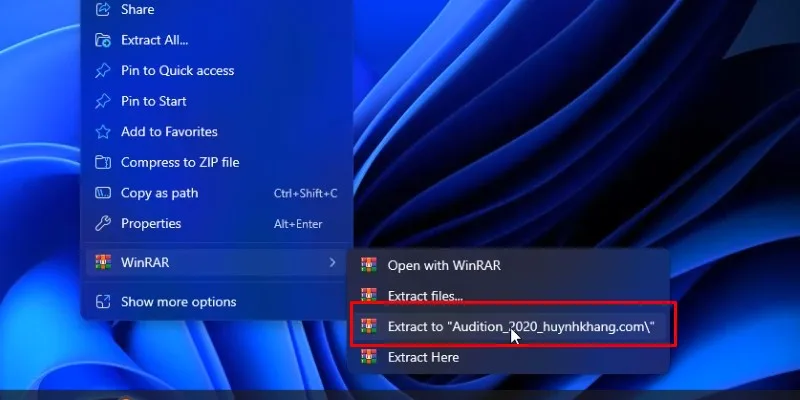The height and width of the screenshot is (400, 800).
Task: Click the Show more options icon
Action: pos(103,302)
